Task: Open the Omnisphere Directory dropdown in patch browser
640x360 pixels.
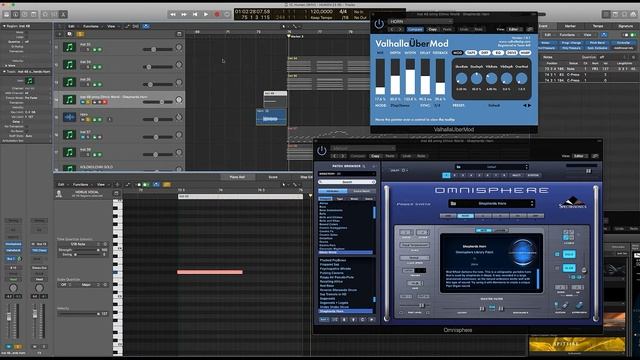Action: coord(347,174)
